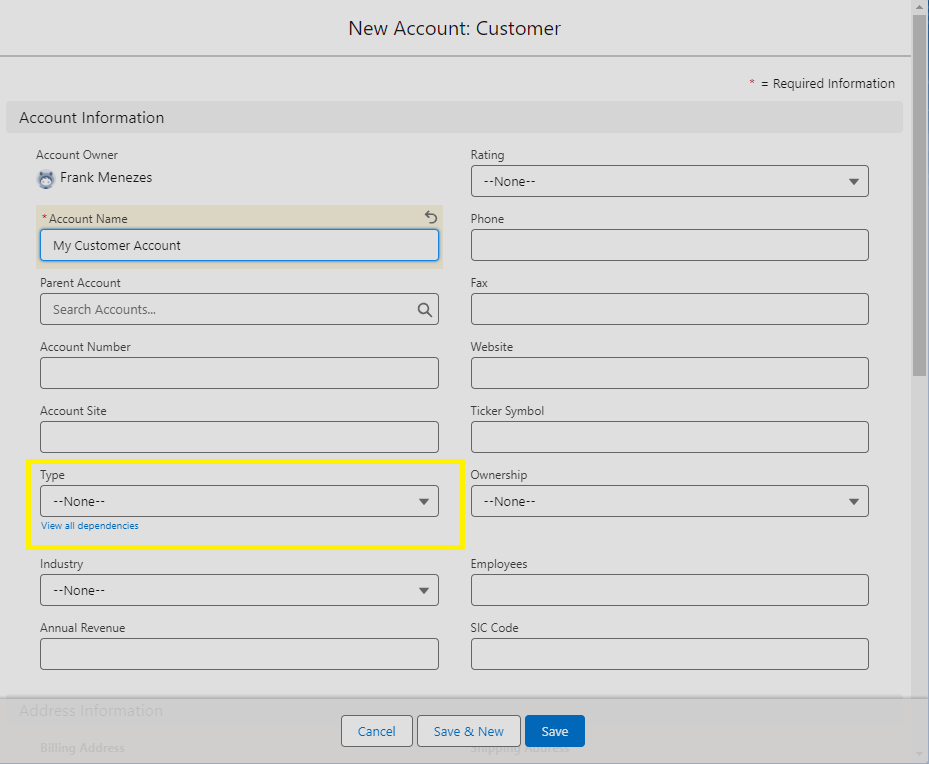Click the Account Number input field

pyautogui.click(x=239, y=373)
